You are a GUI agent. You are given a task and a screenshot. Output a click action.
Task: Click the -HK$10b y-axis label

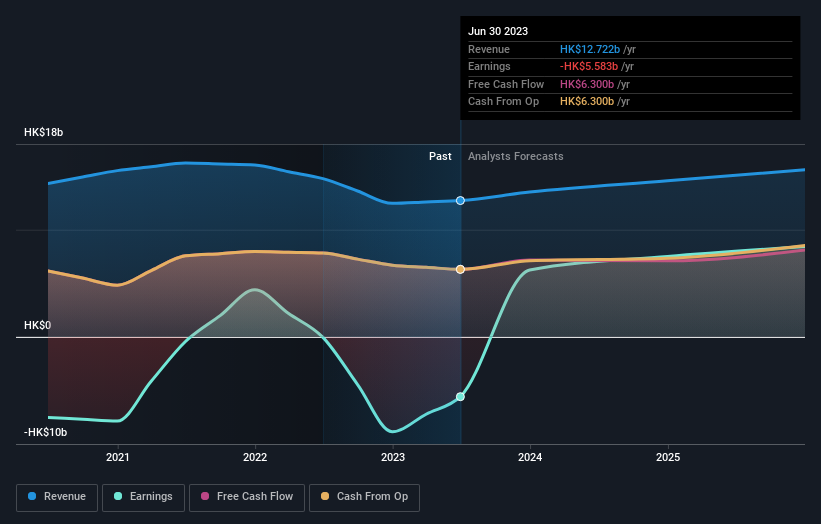(46, 432)
